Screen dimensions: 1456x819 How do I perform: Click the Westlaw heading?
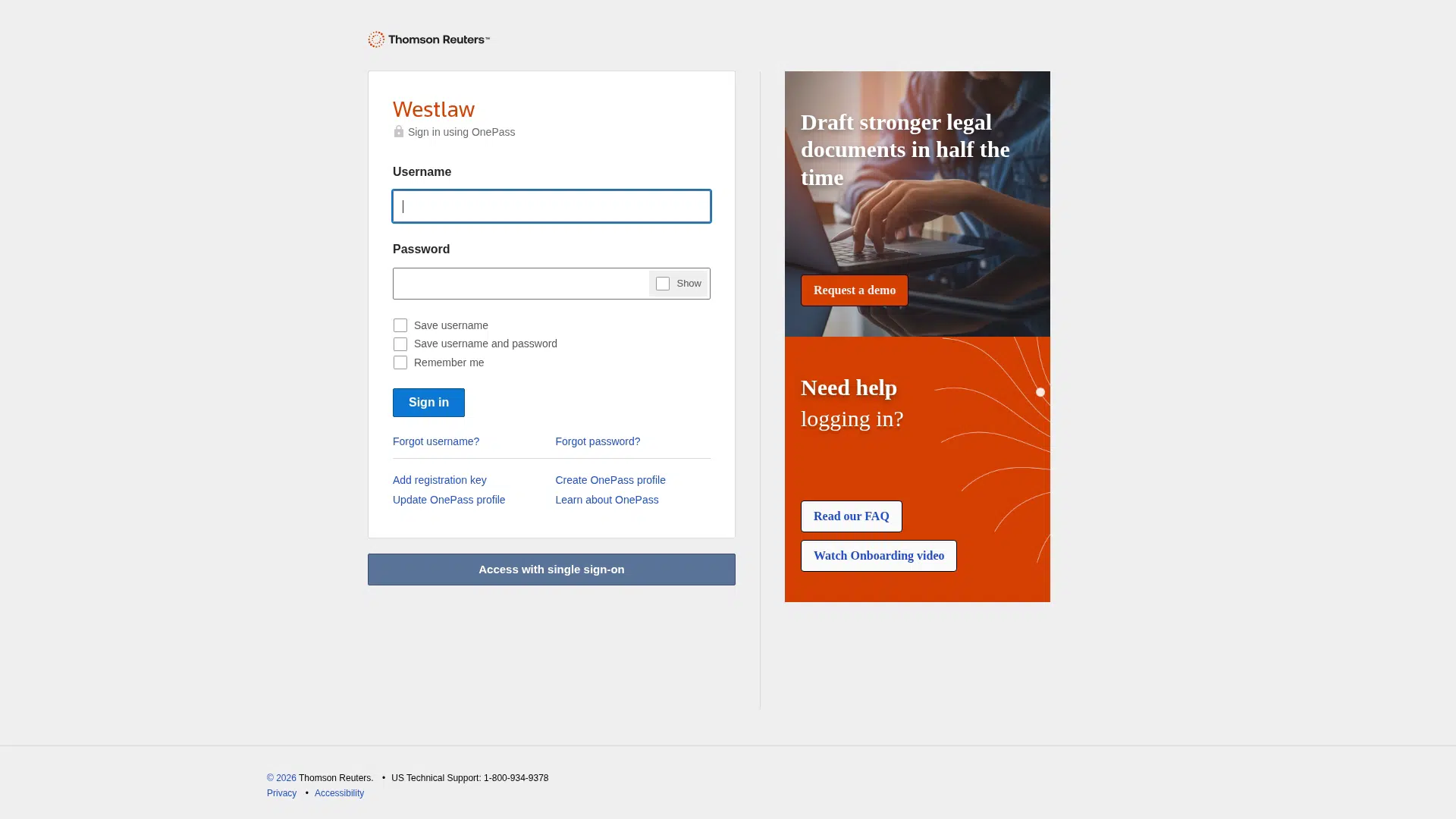(x=434, y=109)
